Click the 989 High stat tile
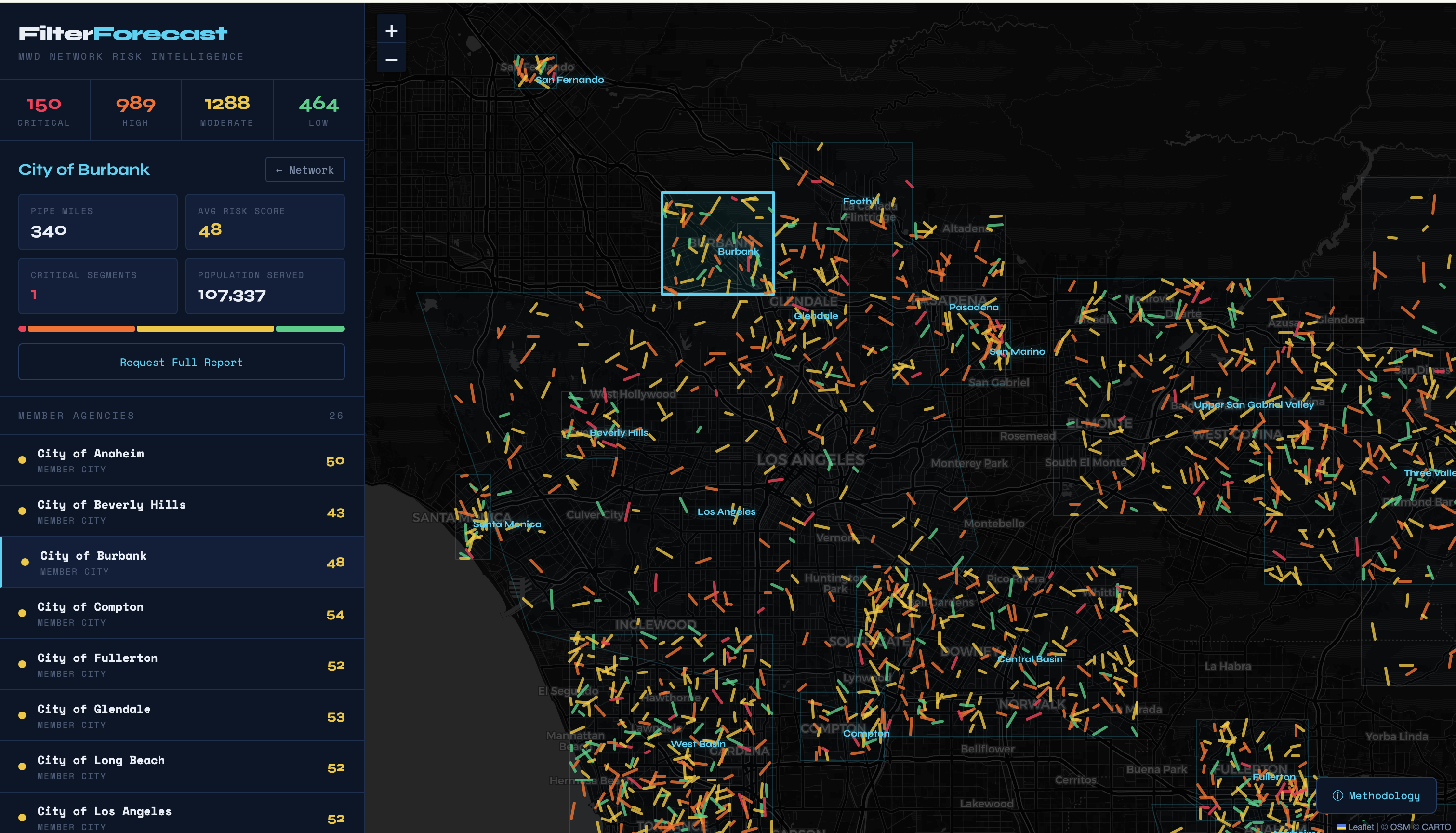The width and height of the screenshot is (1456, 833). (x=135, y=110)
